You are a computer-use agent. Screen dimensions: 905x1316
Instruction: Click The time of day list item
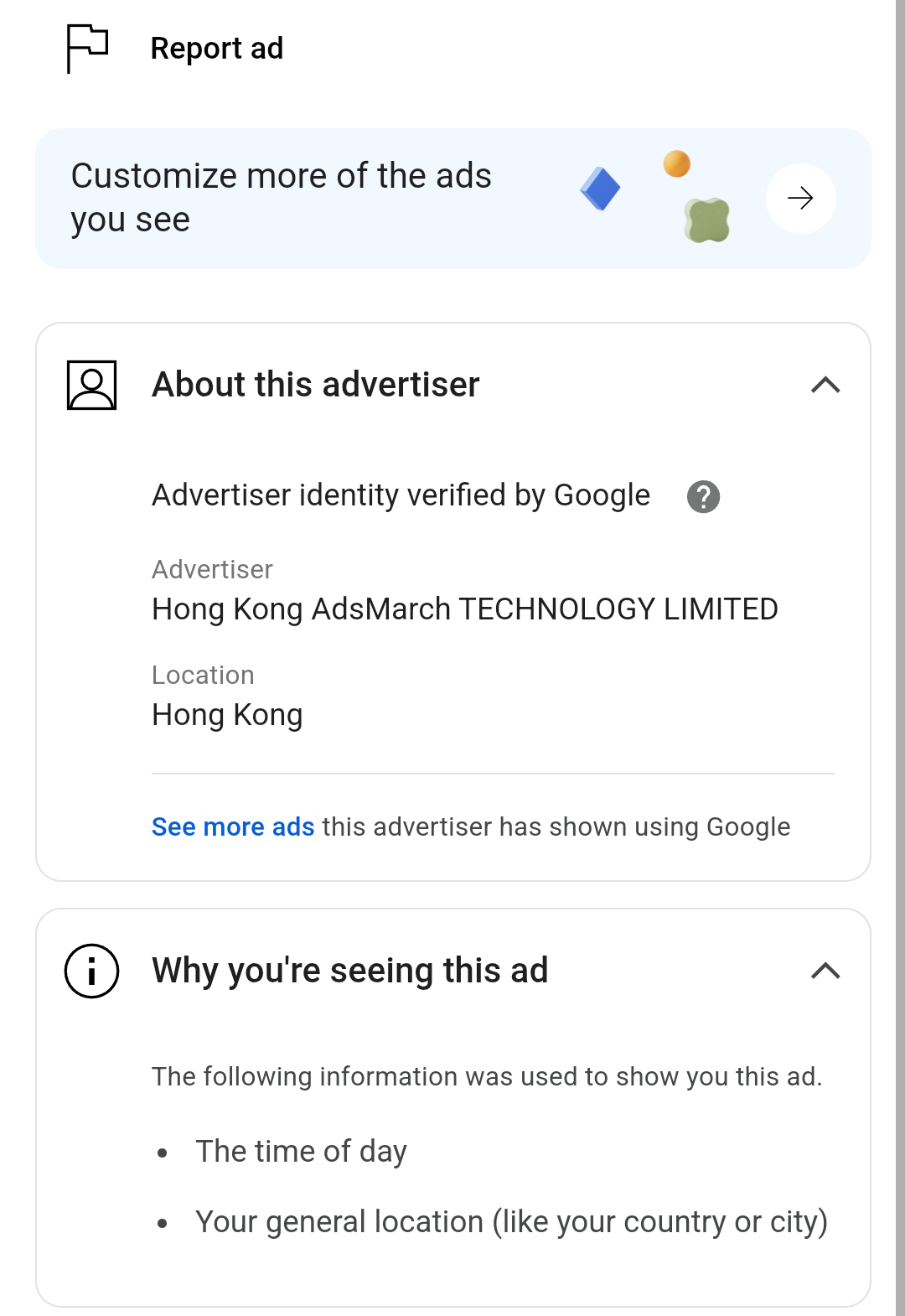[301, 1152]
